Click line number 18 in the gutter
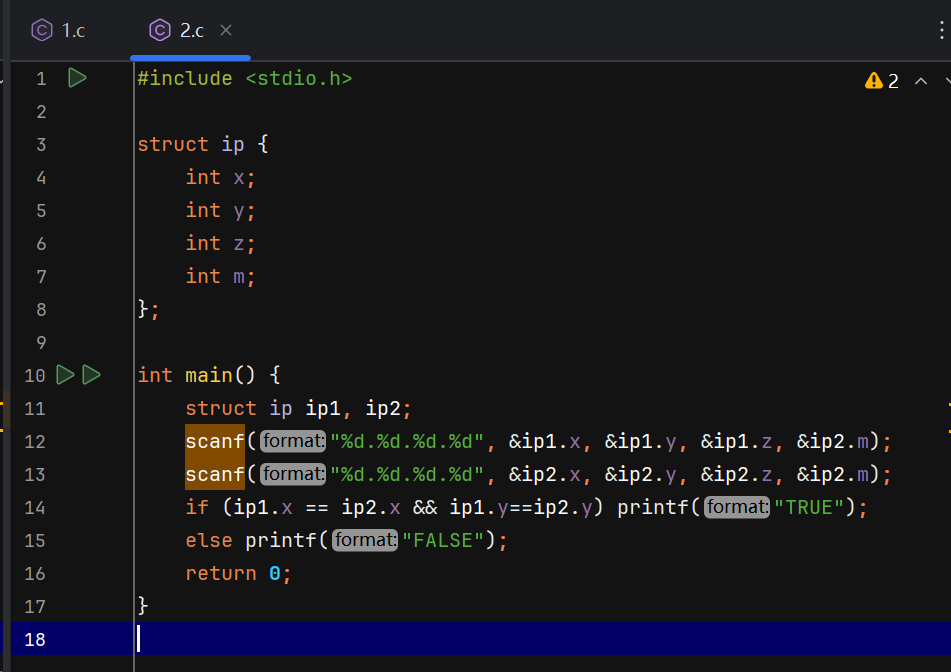This screenshot has height=672, width=951. (x=35, y=639)
